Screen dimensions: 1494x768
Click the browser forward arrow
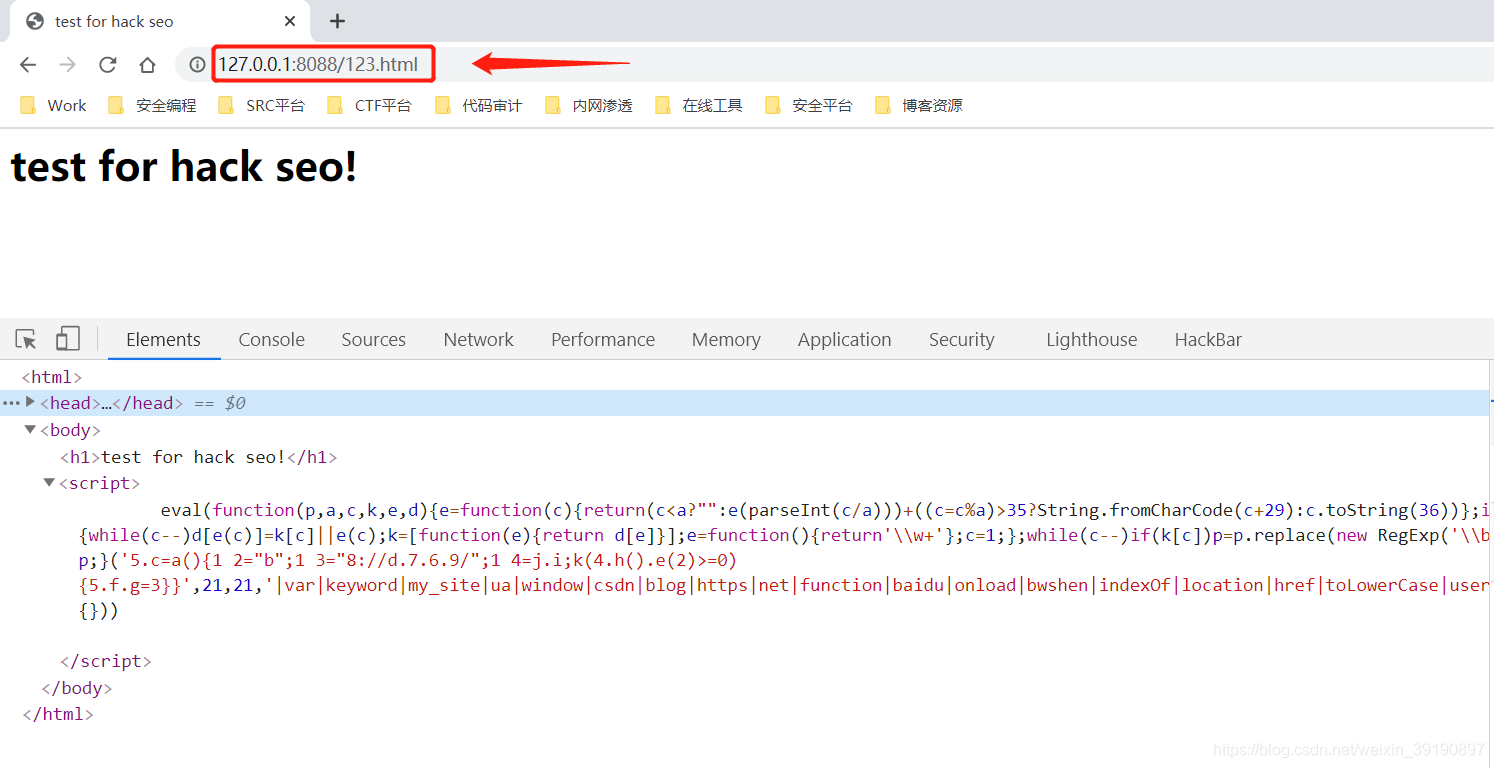coord(67,65)
